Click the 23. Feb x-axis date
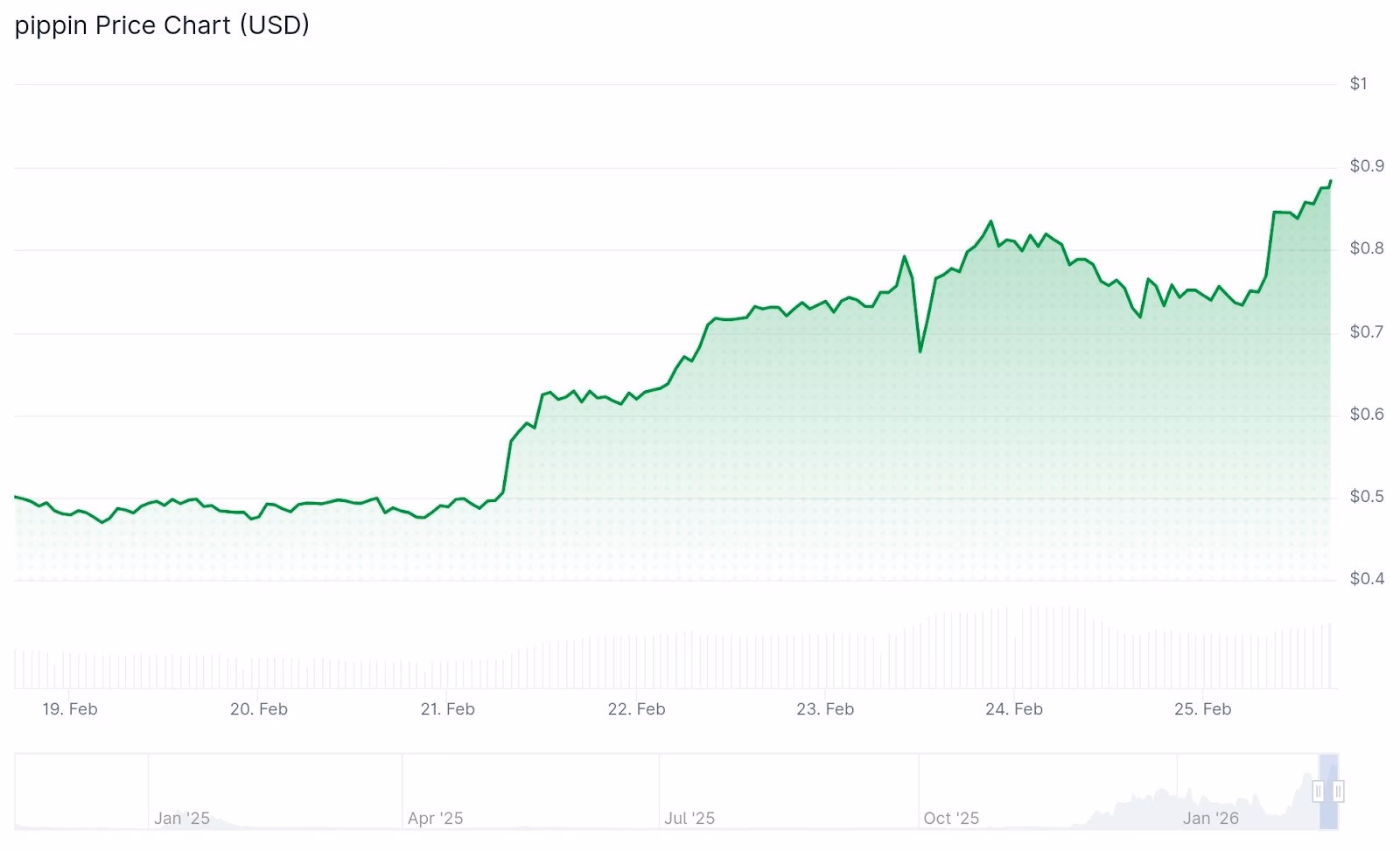 point(825,709)
